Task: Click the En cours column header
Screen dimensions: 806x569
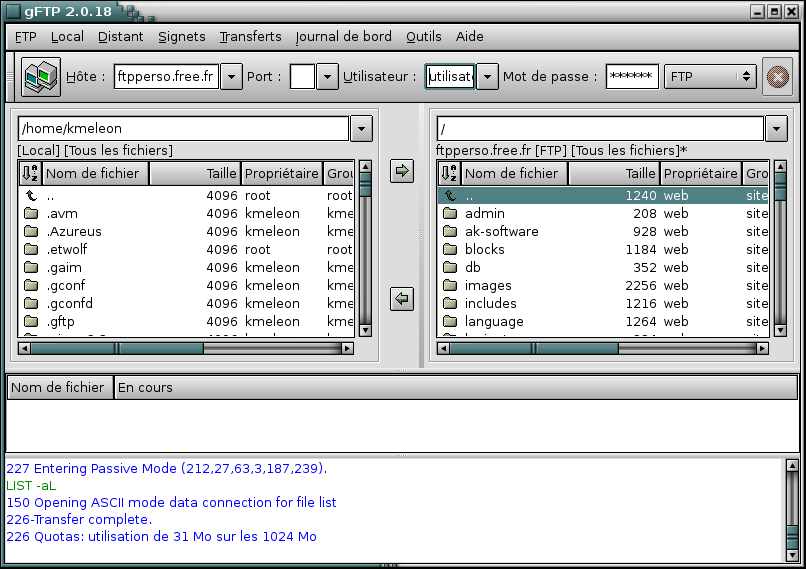Action: pyautogui.click(x=455, y=387)
